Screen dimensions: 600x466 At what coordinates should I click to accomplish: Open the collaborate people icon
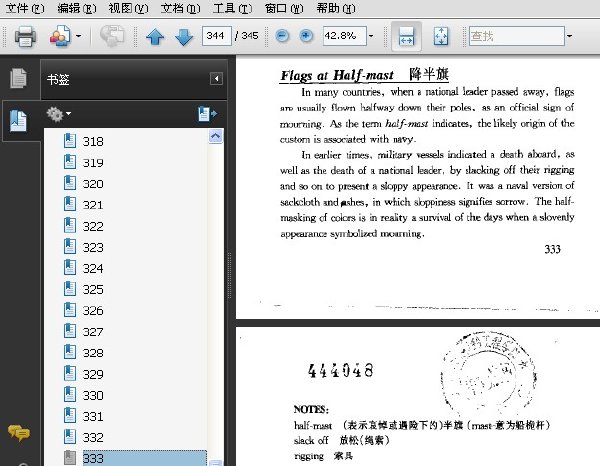point(60,36)
